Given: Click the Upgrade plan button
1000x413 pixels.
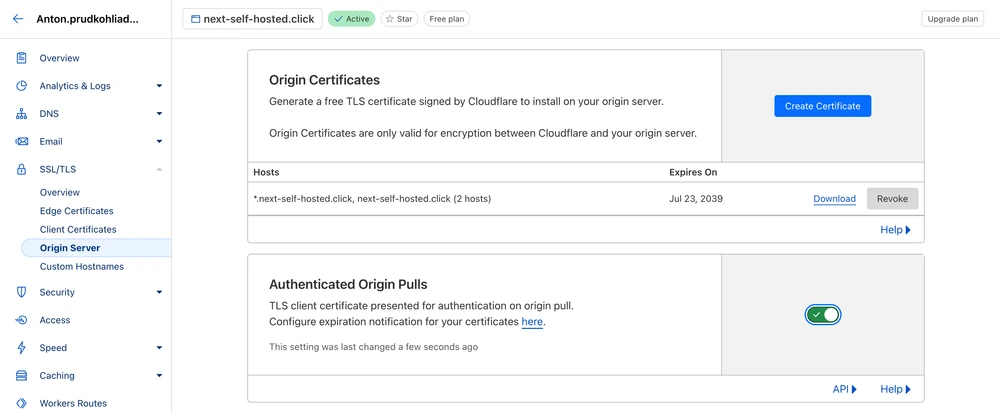Looking at the screenshot, I should 951,19.
